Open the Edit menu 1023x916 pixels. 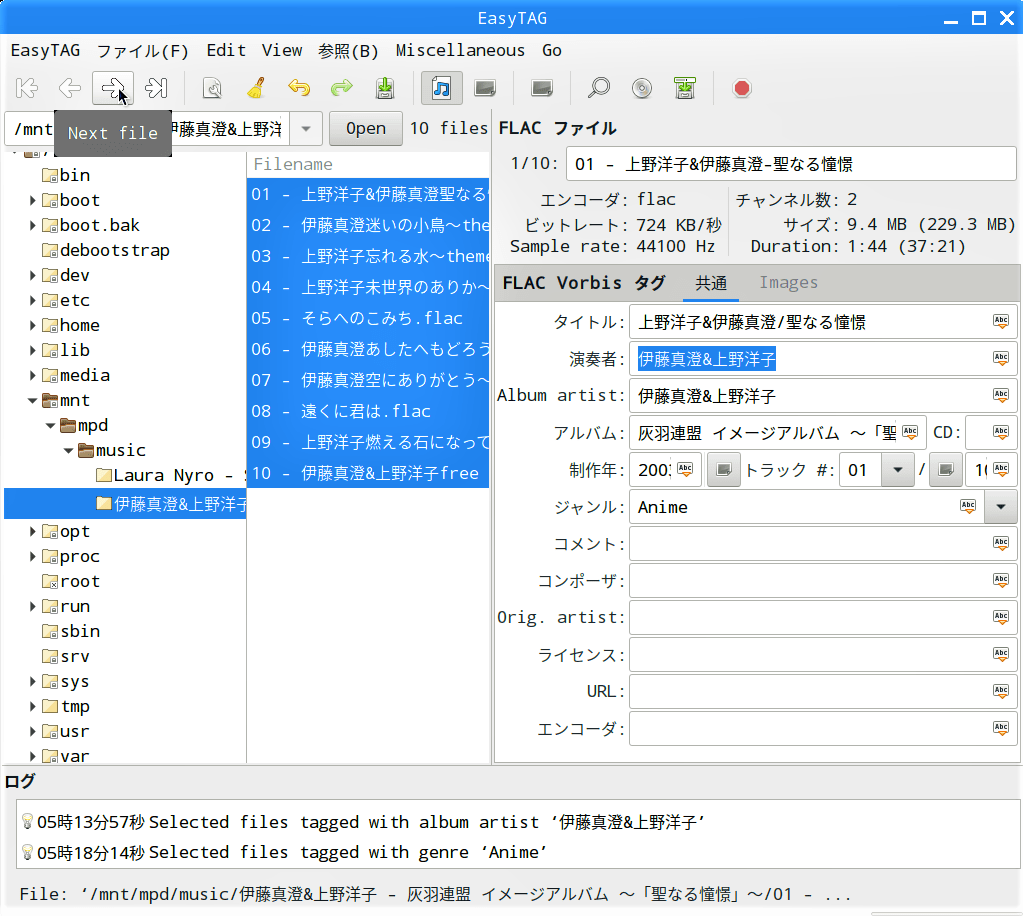(226, 50)
